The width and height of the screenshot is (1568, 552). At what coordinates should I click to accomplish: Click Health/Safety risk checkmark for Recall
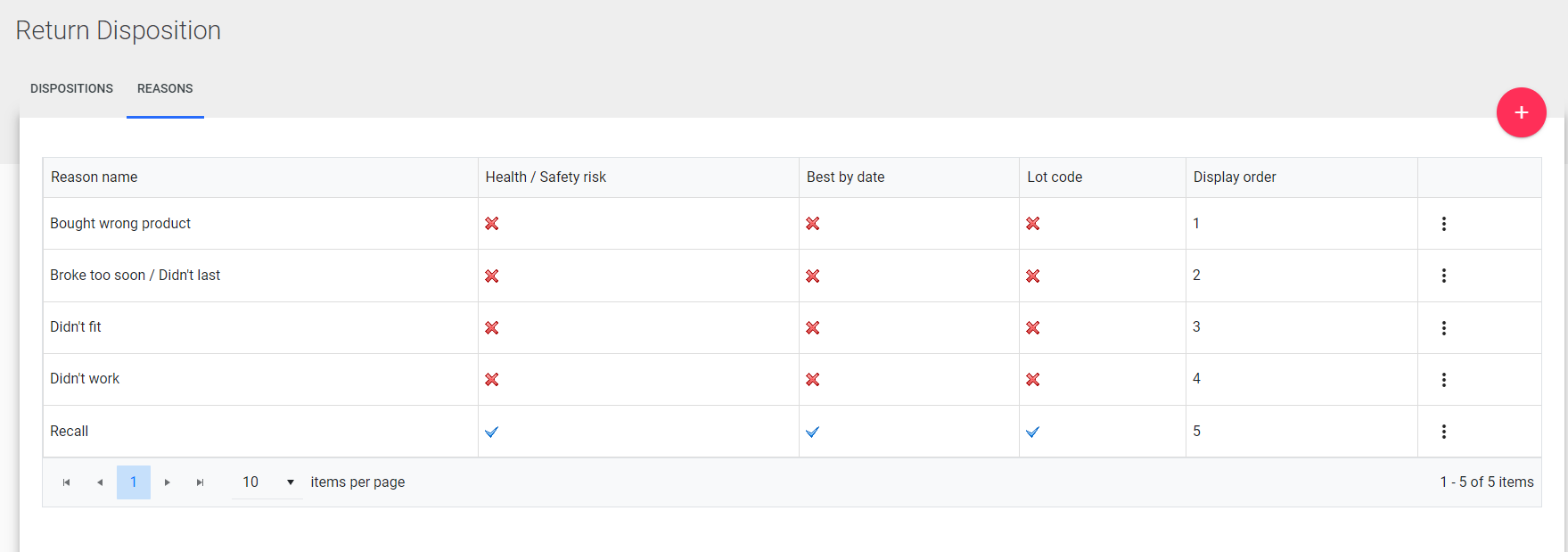(x=492, y=432)
